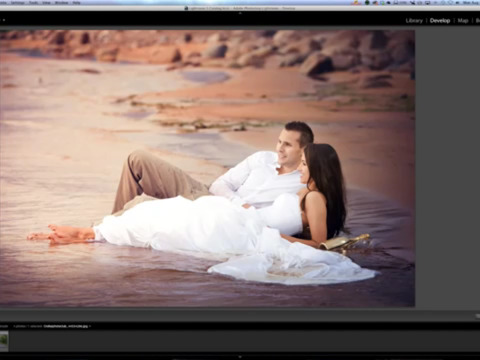Click the cloud icon in menu bar
This screenshot has height=360, width=480.
tap(388, 3)
